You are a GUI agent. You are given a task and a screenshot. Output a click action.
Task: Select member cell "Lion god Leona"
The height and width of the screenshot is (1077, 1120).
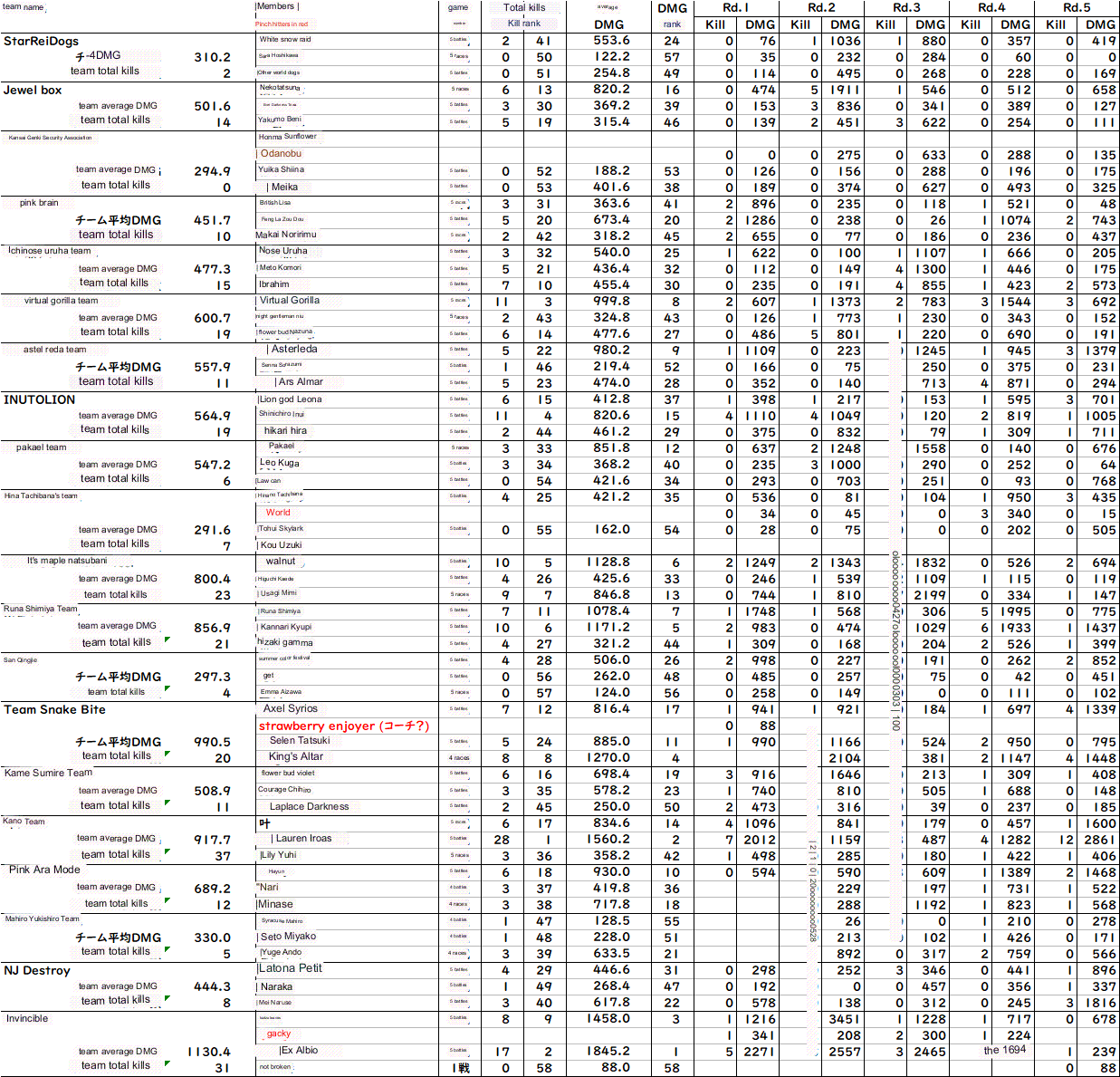[x=291, y=399]
